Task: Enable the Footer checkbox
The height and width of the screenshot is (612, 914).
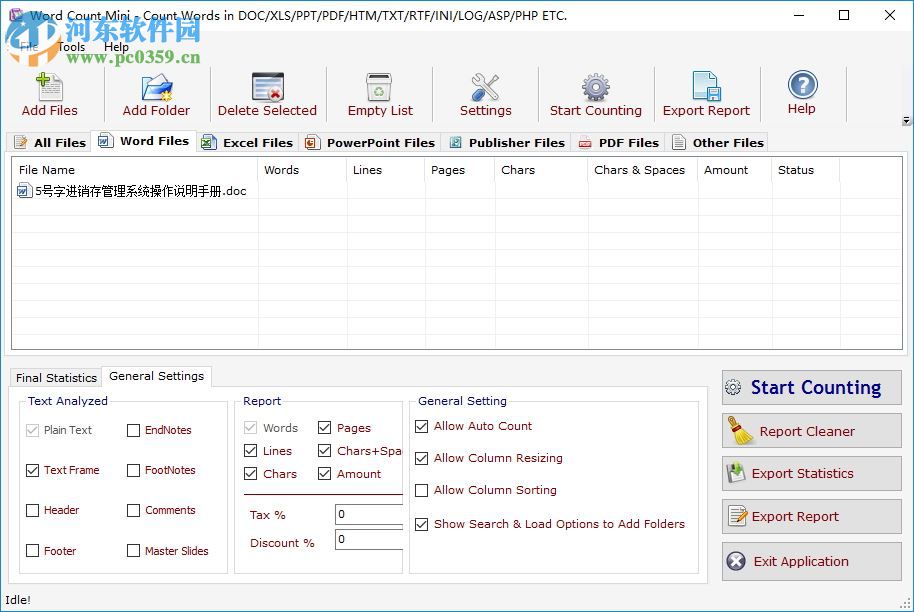Action: [x=33, y=550]
